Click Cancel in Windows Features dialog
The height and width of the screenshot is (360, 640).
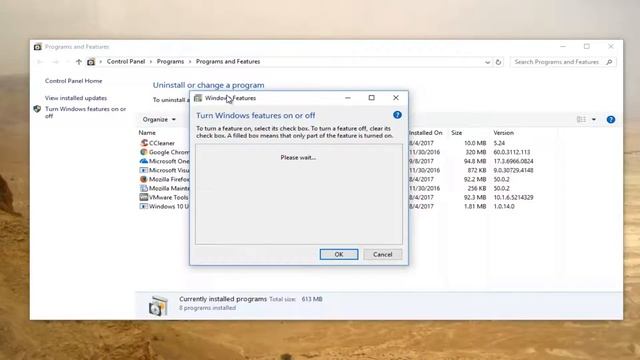(x=382, y=254)
